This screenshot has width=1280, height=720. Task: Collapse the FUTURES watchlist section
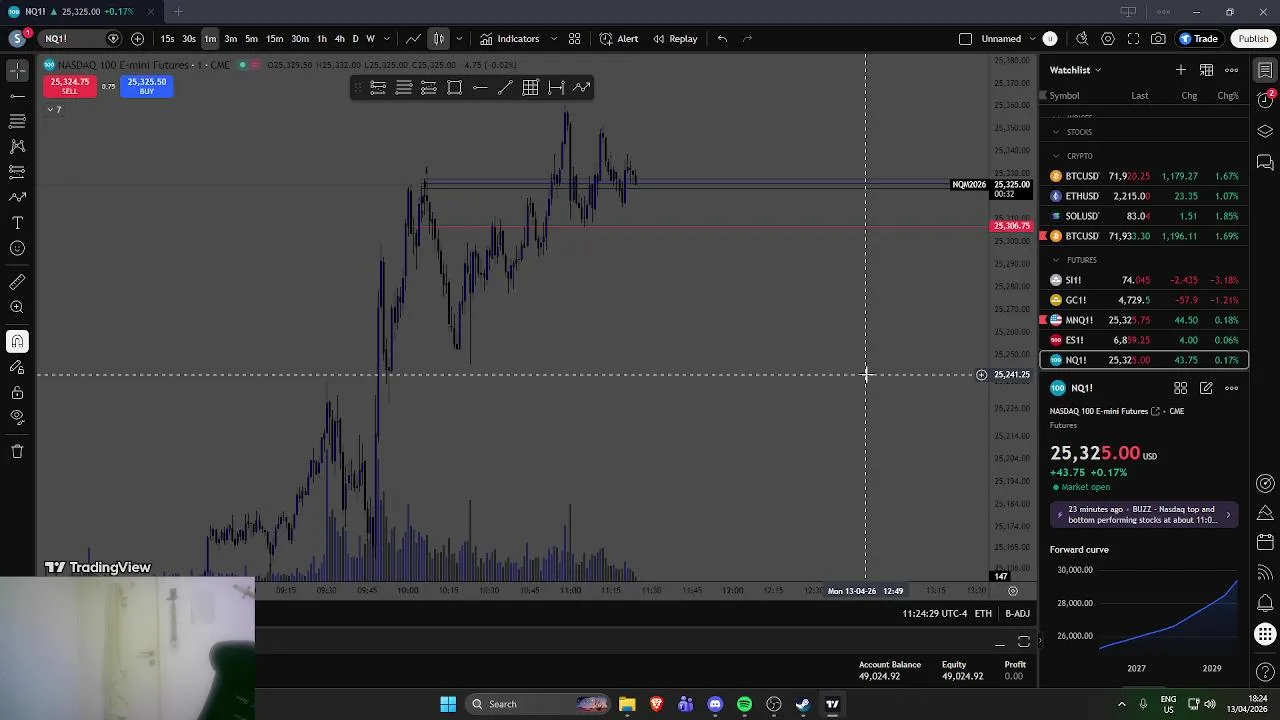click(1055, 260)
